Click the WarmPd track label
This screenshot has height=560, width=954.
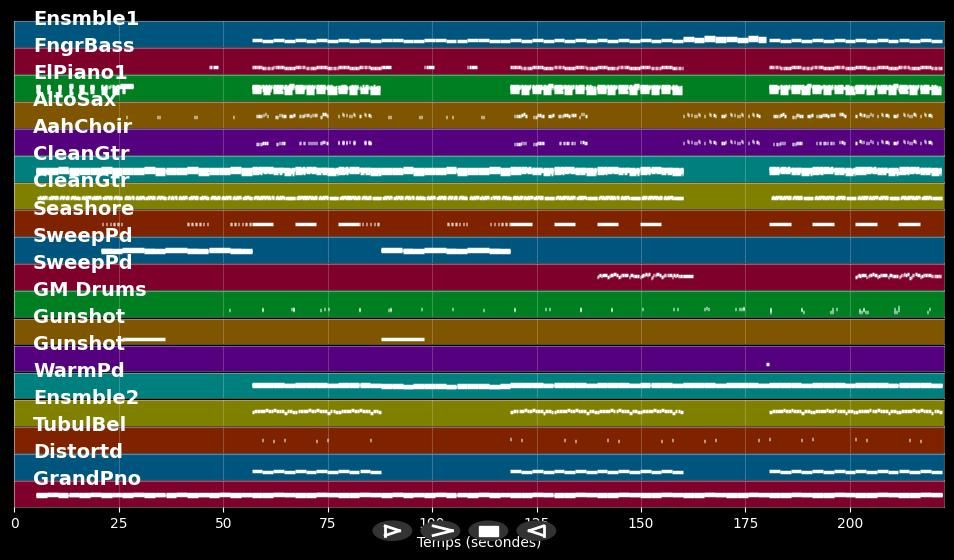click(x=79, y=371)
